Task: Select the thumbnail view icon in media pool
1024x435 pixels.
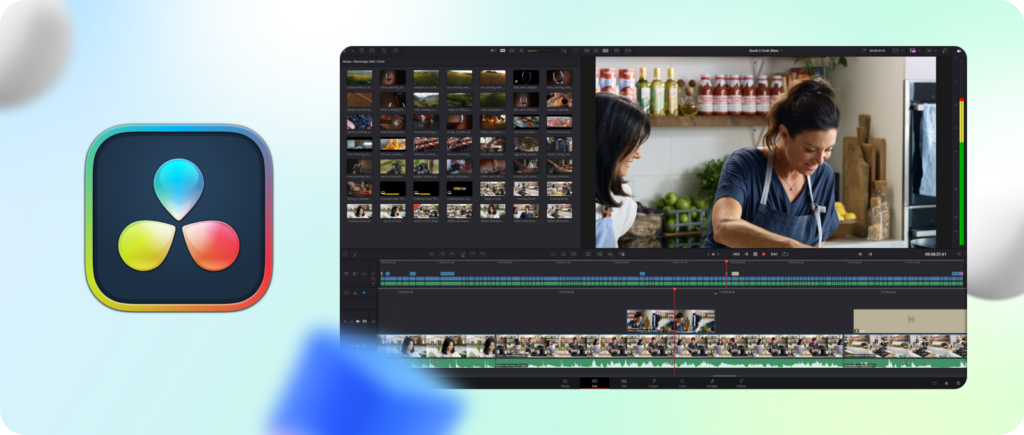Action: pyautogui.click(x=502, y=50)
